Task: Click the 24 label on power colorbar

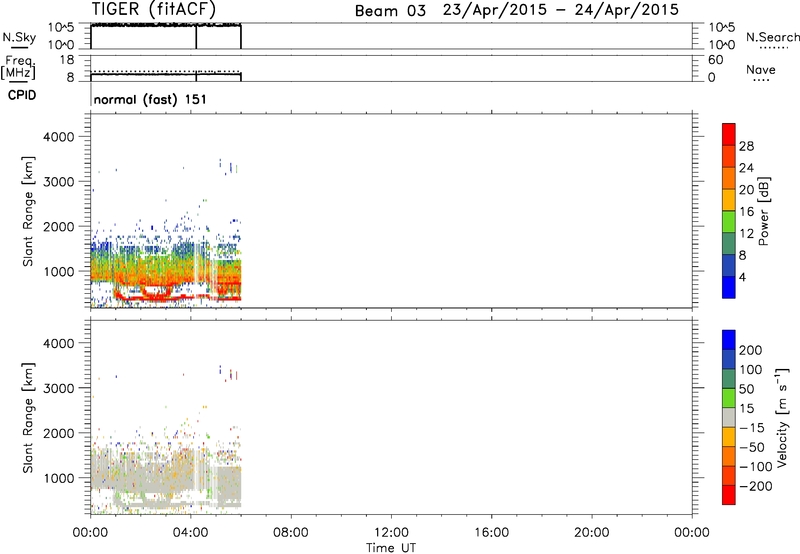Action: click(746, 168)
